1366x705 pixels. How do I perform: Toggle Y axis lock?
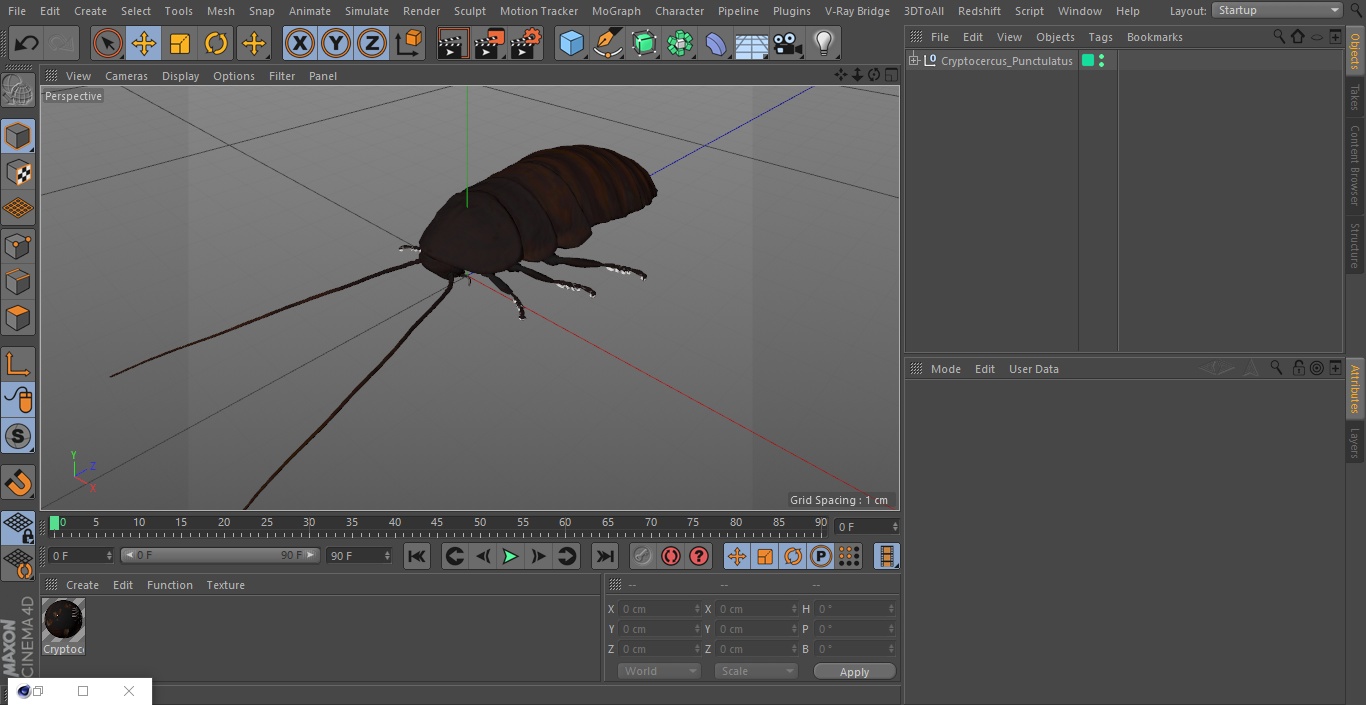point(335,43)
